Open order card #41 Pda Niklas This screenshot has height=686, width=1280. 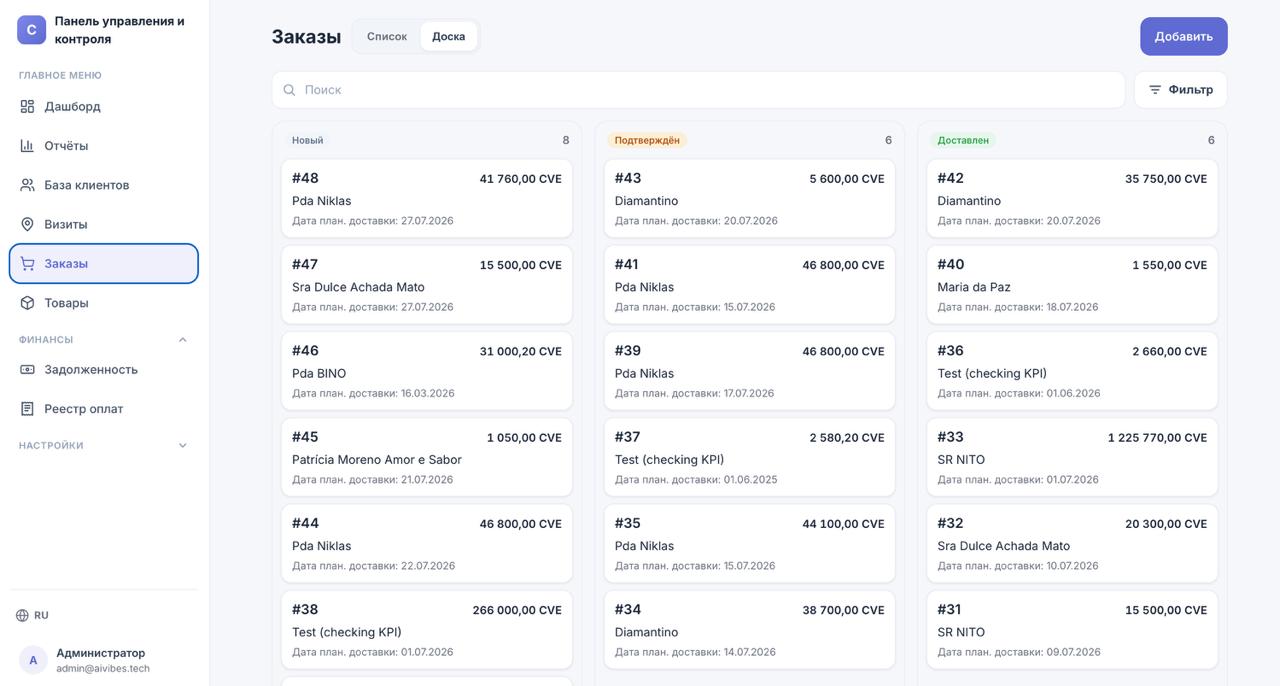pos(750,285)
